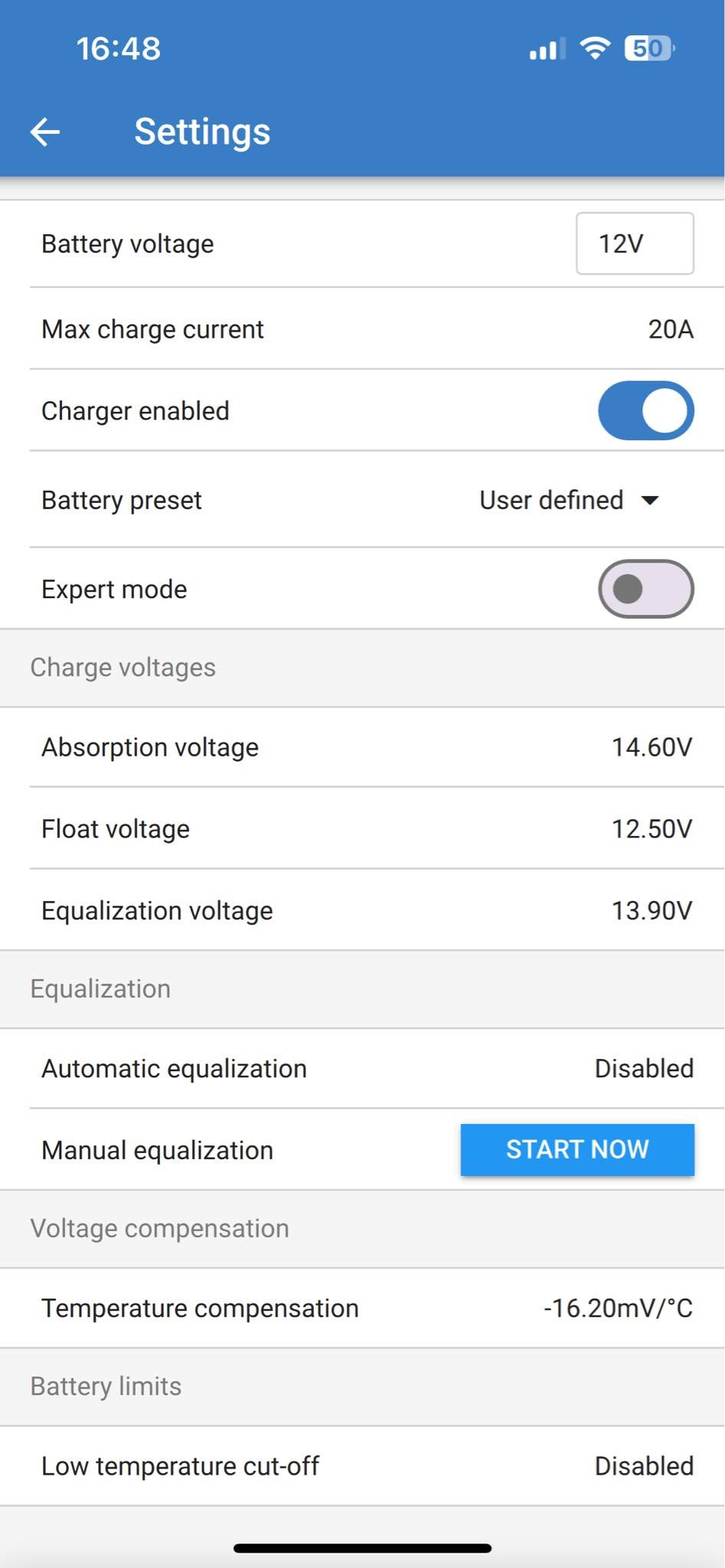Change Automatic equalization Disabled setting

[643, 1069]
